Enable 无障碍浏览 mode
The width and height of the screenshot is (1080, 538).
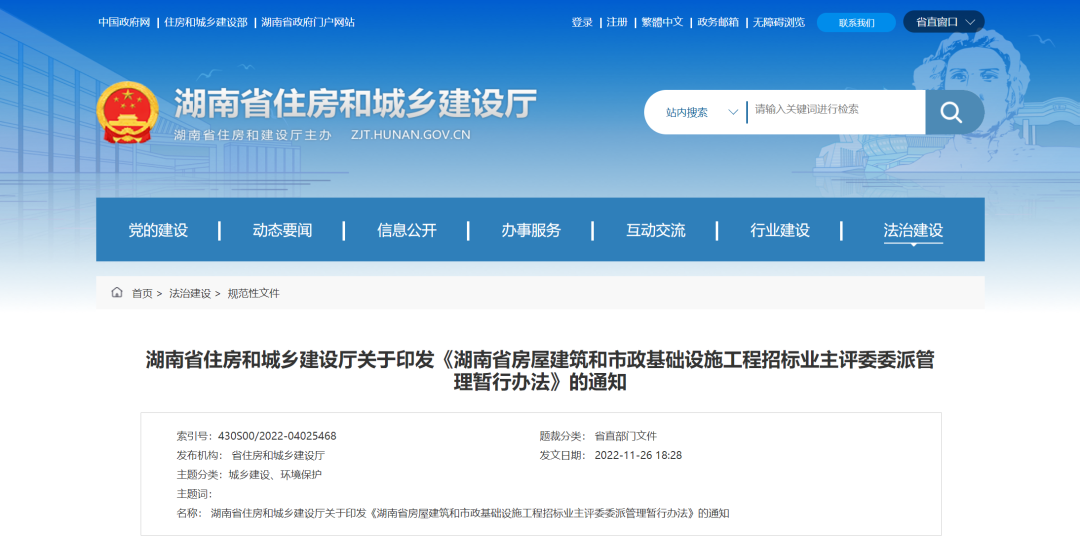778,22
